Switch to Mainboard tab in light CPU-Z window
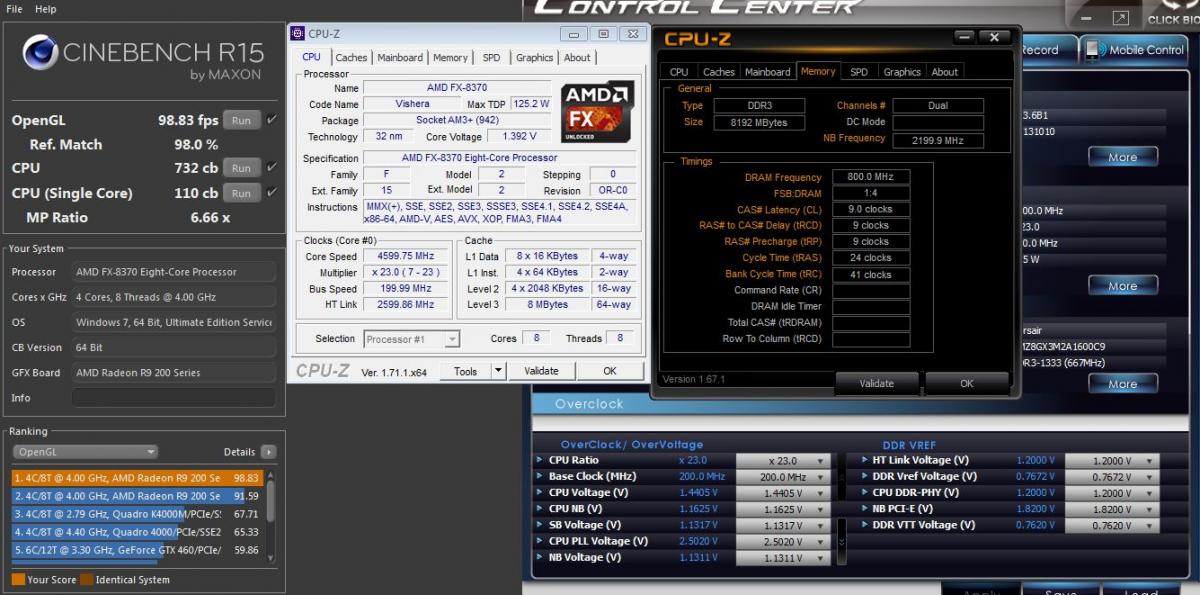Screen dimensions: 1200x595 click(400, 58)
